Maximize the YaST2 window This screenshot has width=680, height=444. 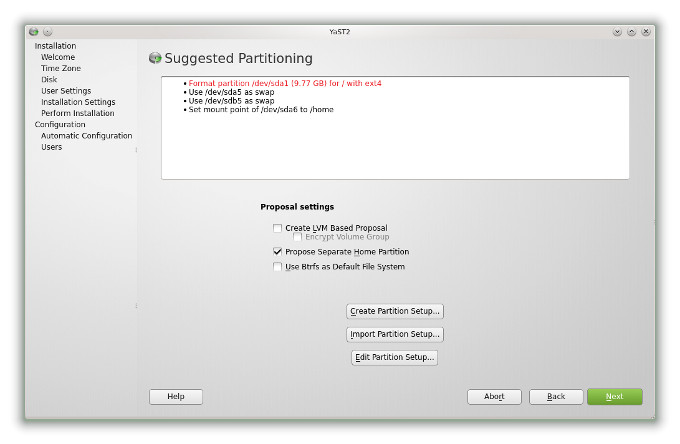tap(631, 32)
